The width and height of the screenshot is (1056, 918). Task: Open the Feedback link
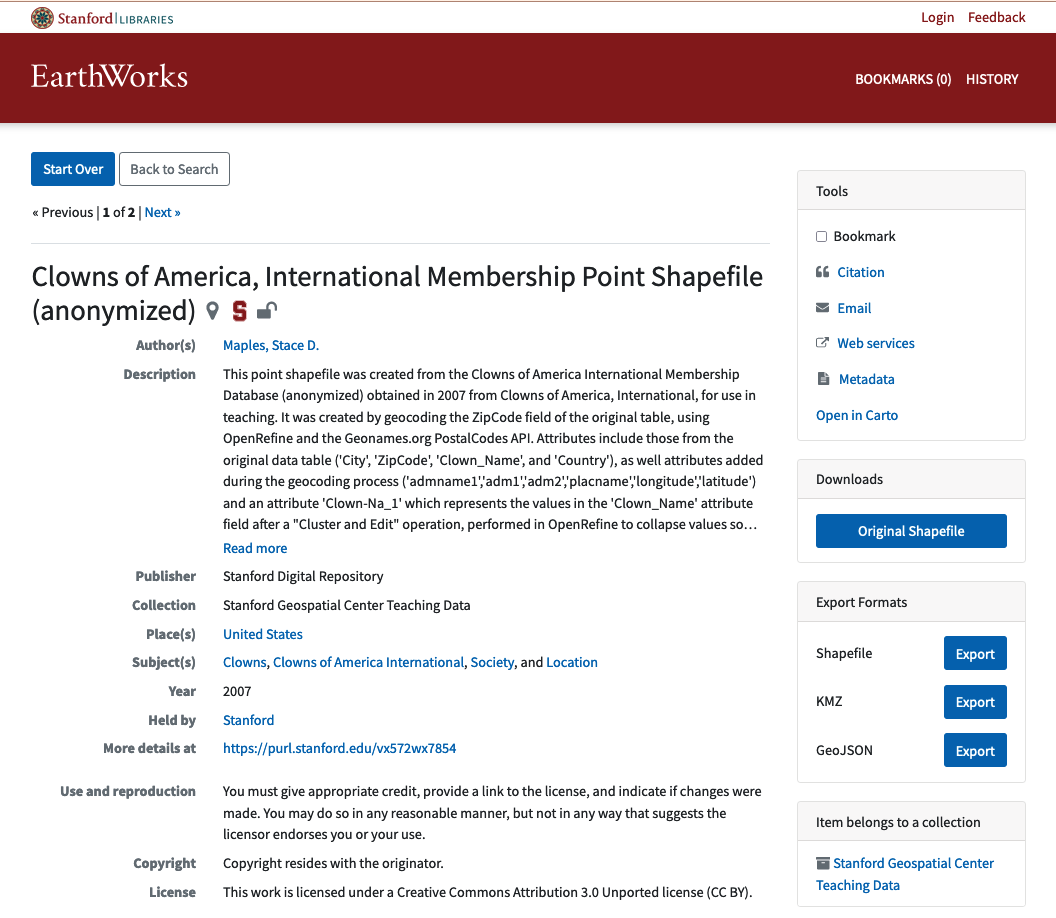click(x=996, y=18)
